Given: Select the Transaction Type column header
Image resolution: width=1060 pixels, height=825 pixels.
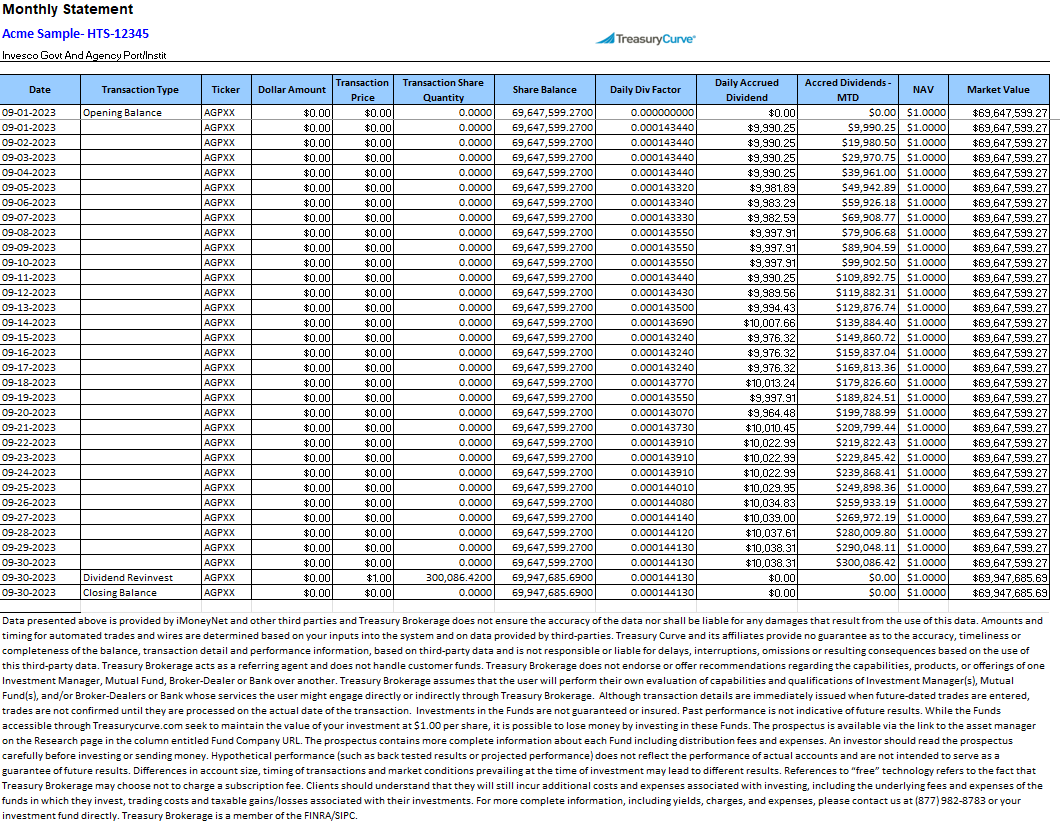Looking at the screenshot, I should 140,90.
